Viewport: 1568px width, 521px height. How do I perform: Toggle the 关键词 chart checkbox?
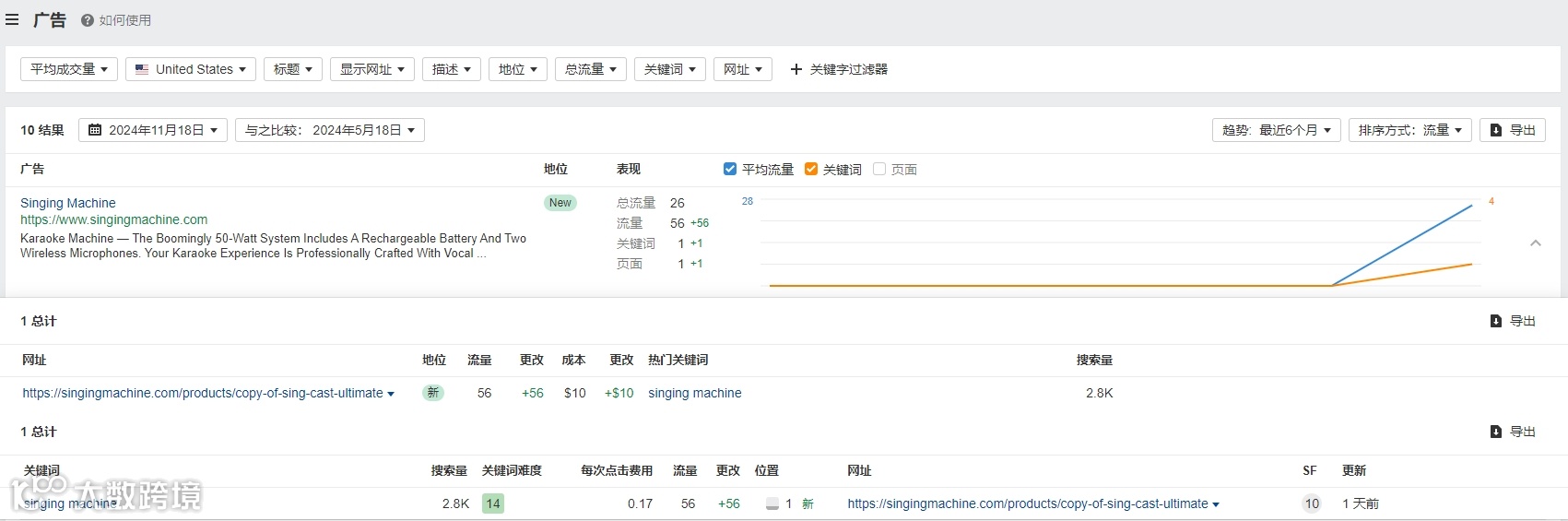pyautogui.click(x=811, y=169)
